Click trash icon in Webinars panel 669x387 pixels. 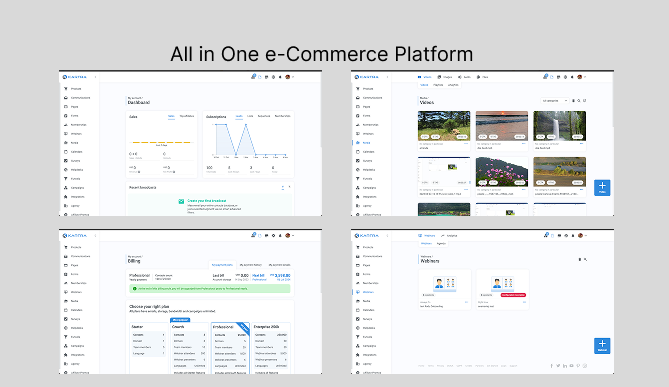point(579,259)
